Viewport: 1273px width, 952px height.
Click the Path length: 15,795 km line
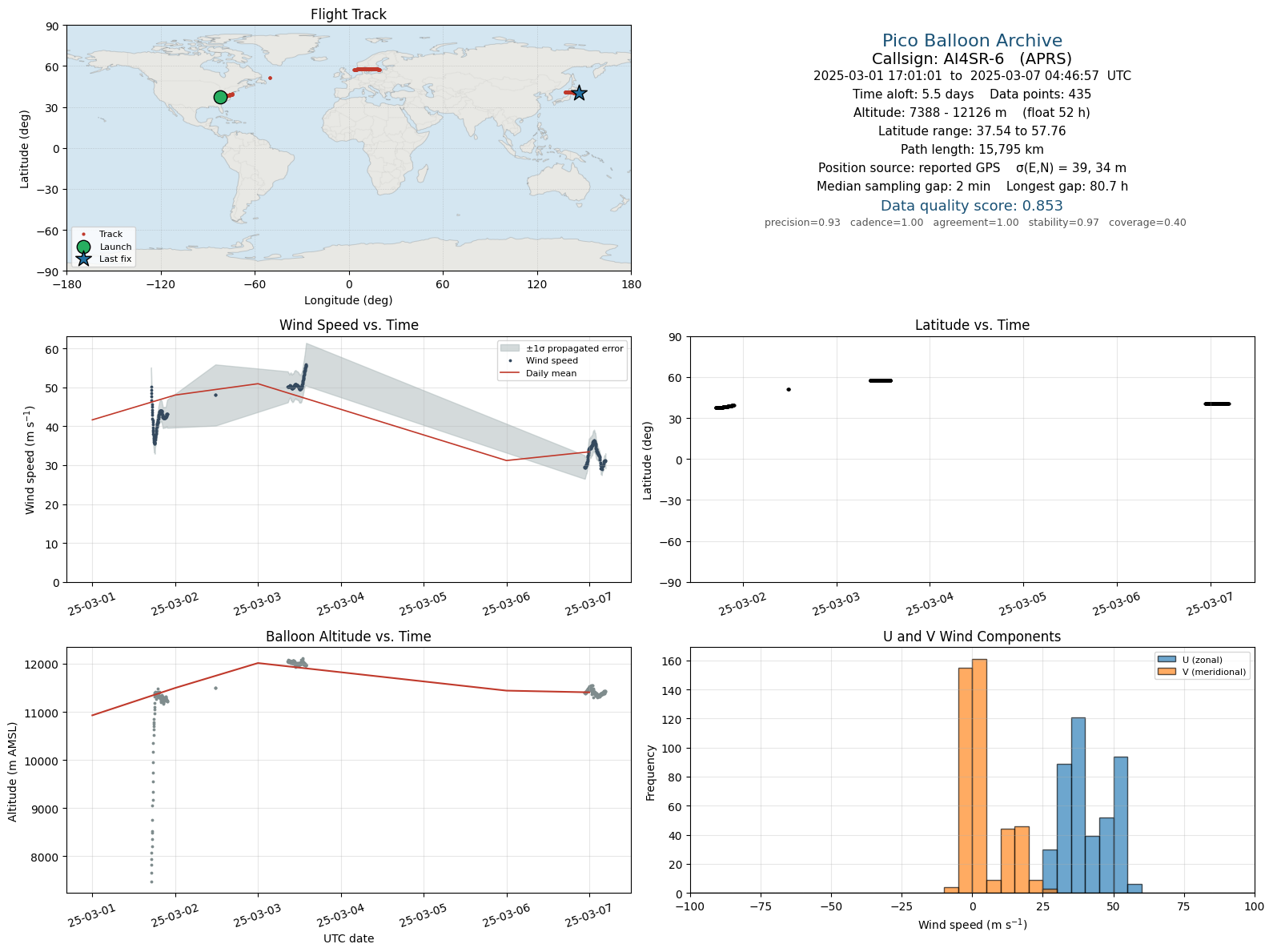tap(972, 150)
